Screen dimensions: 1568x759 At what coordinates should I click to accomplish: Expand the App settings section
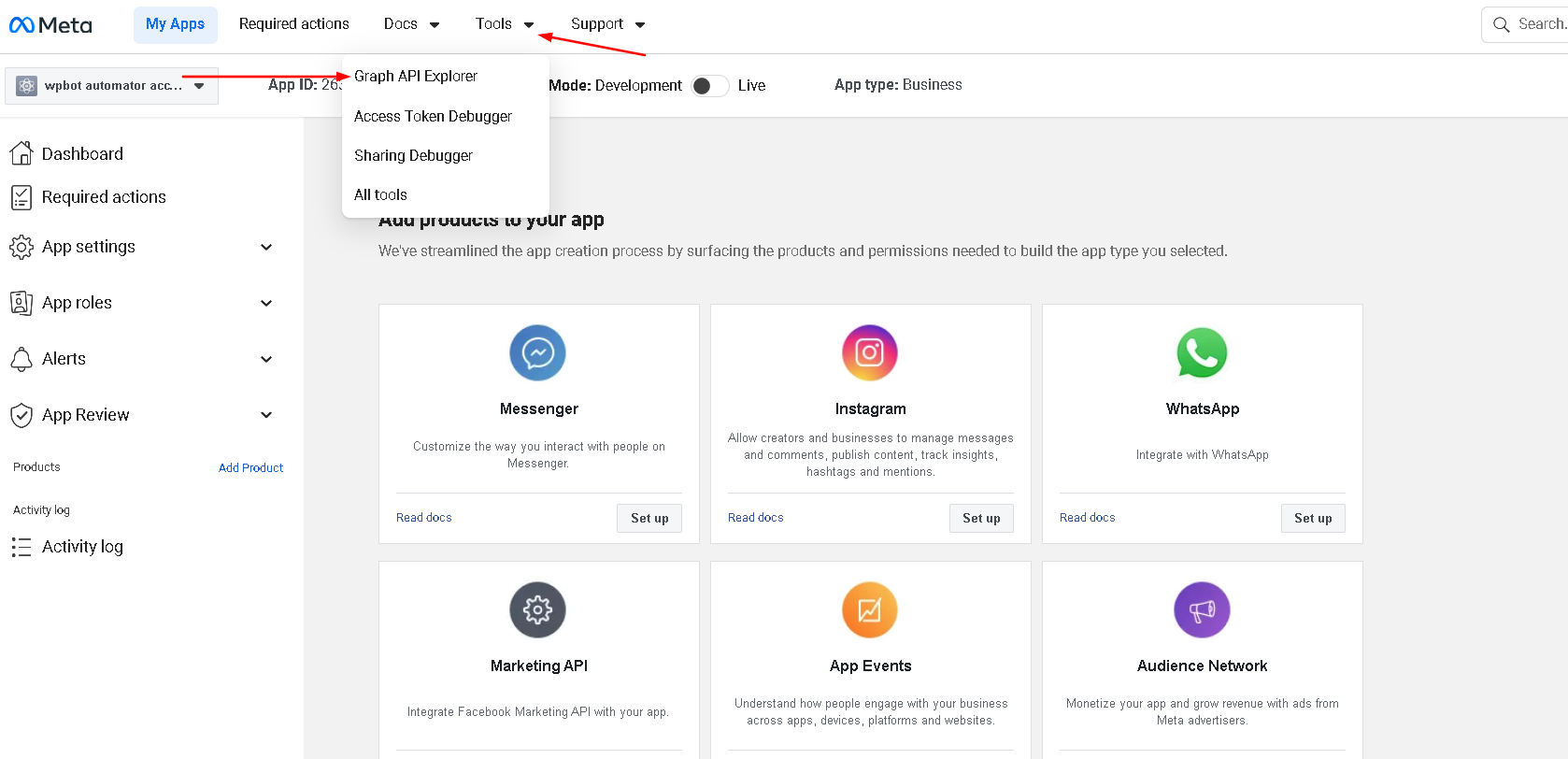coord(265,247)
